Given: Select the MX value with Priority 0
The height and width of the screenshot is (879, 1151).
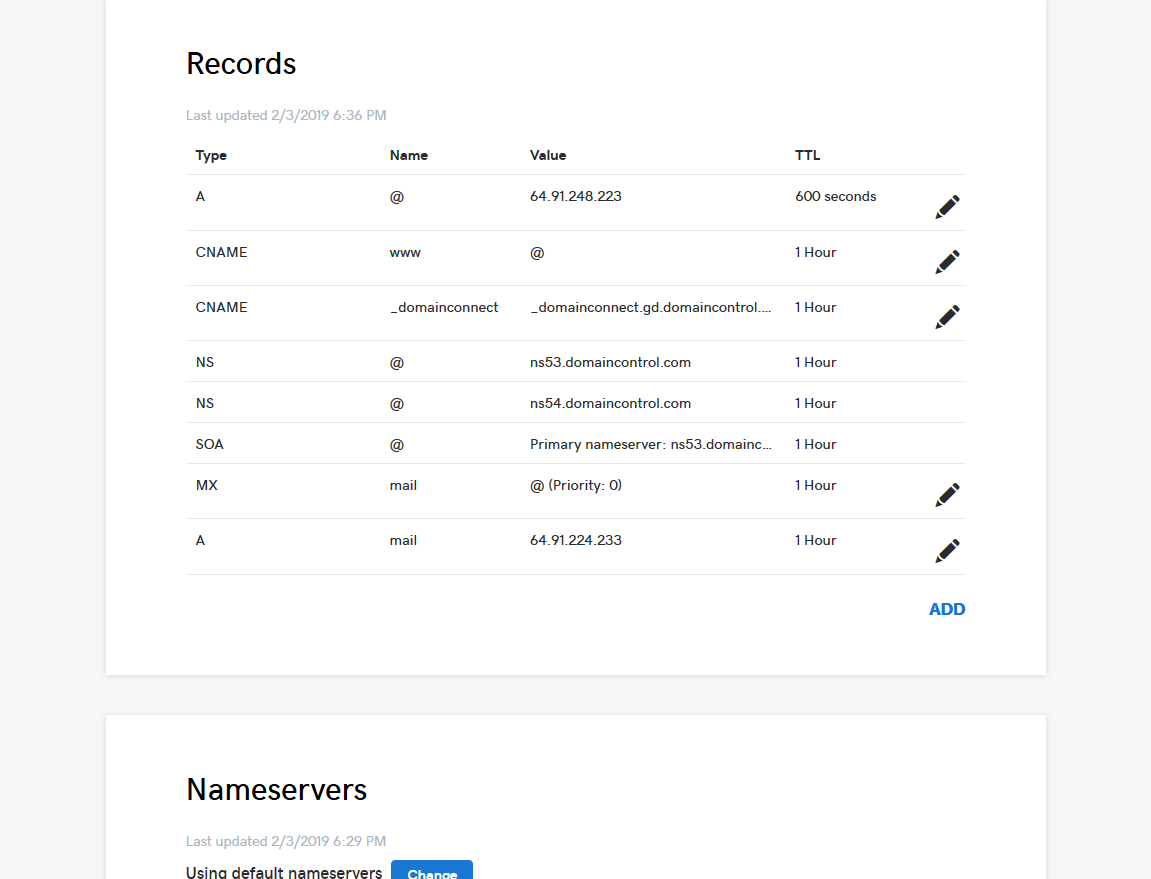Looking at the screenshot, I should pyautogui.click(x=575, y=485).
